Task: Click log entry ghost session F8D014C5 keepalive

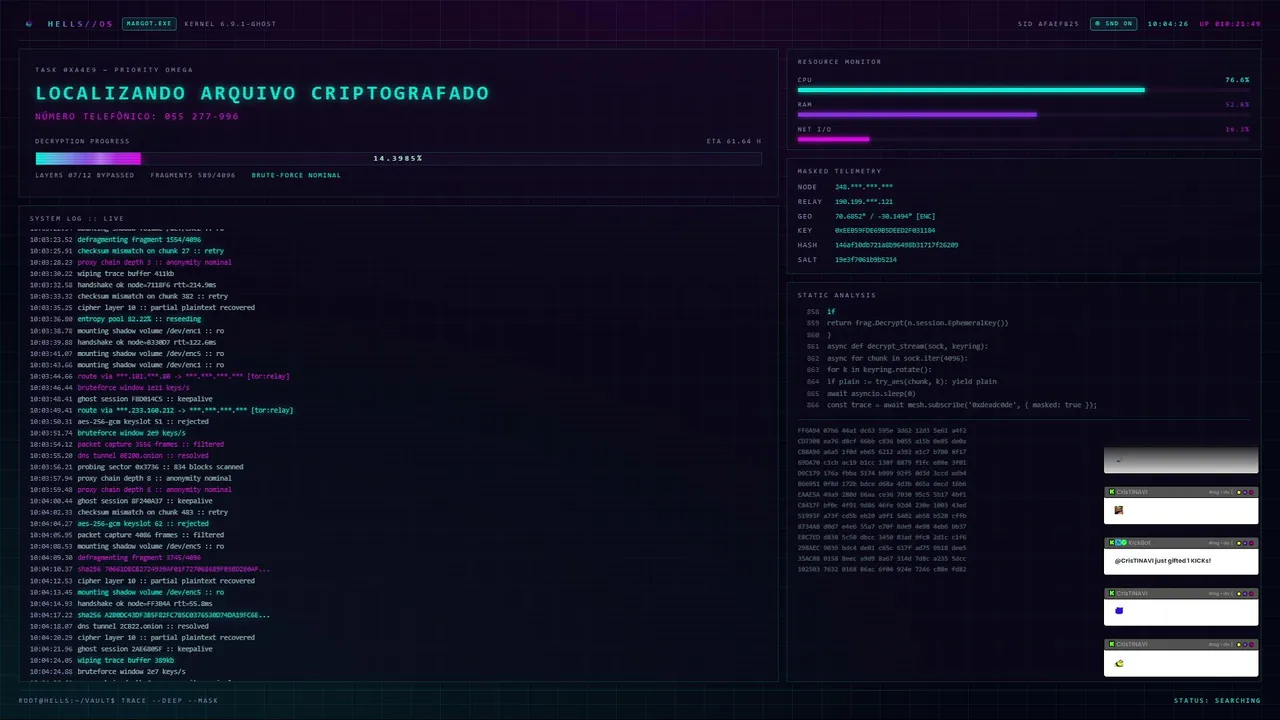Action: pos(120,398)
